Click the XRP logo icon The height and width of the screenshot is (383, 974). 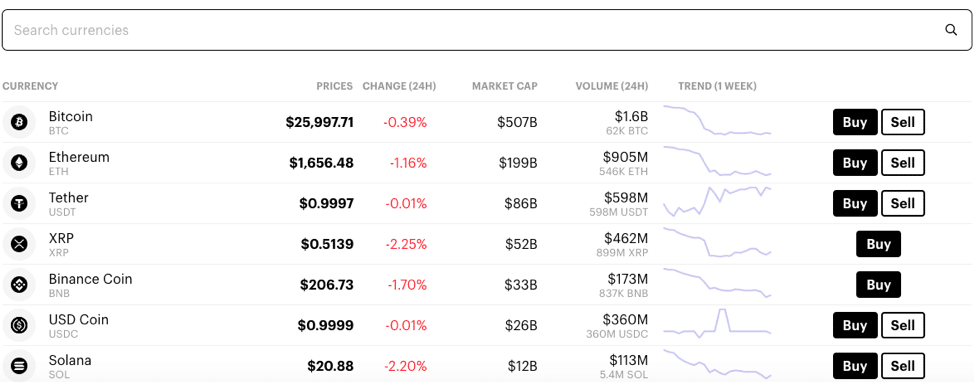pyautogui.click(x=19, y=244)
